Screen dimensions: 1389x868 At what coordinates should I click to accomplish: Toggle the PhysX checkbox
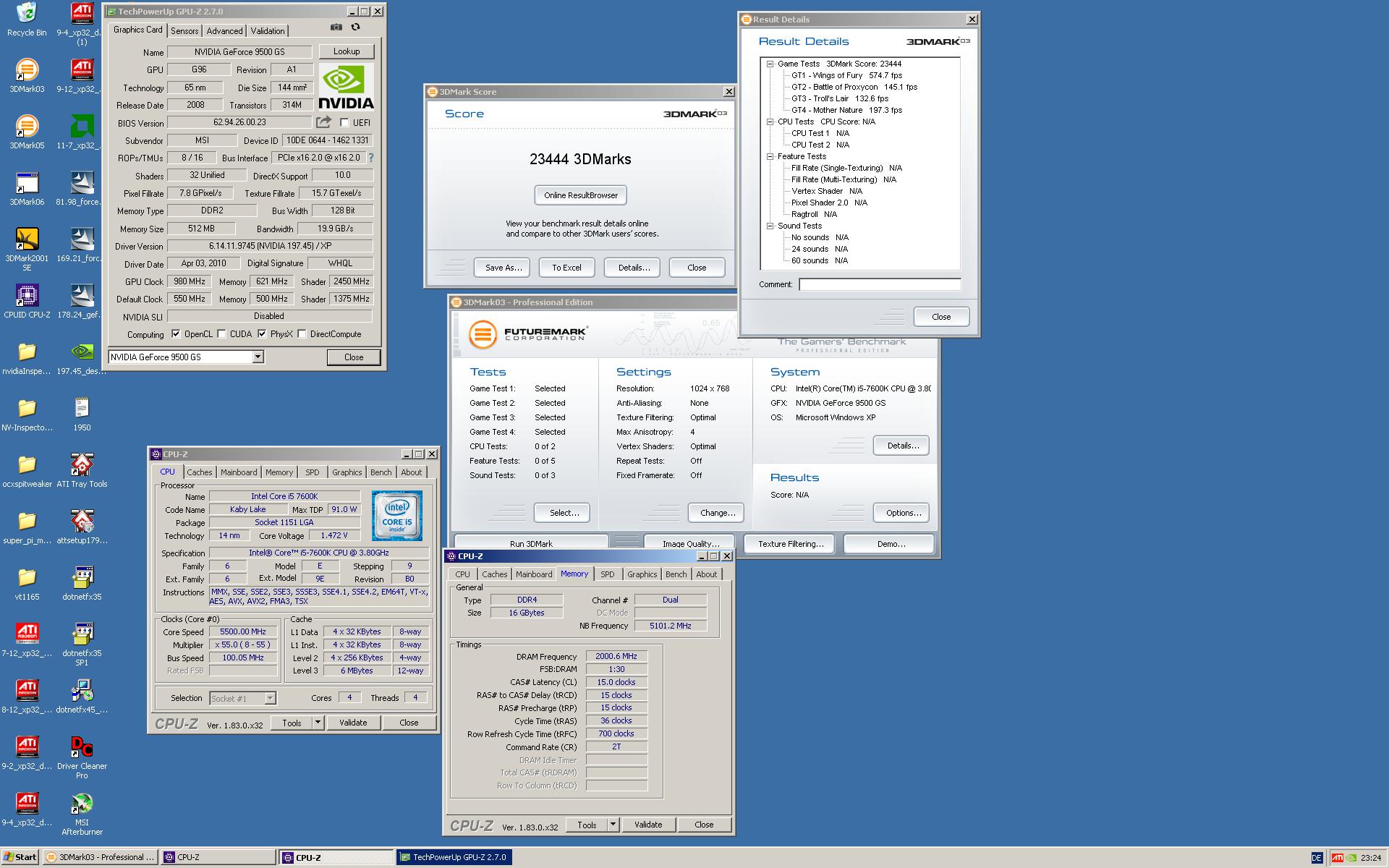(x=262, y=334)
